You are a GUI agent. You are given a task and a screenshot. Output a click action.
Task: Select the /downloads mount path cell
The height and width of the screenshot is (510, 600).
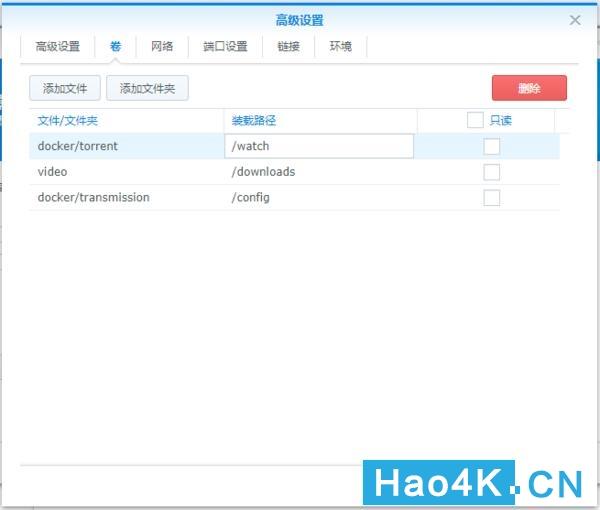click(x=320, y=172)
